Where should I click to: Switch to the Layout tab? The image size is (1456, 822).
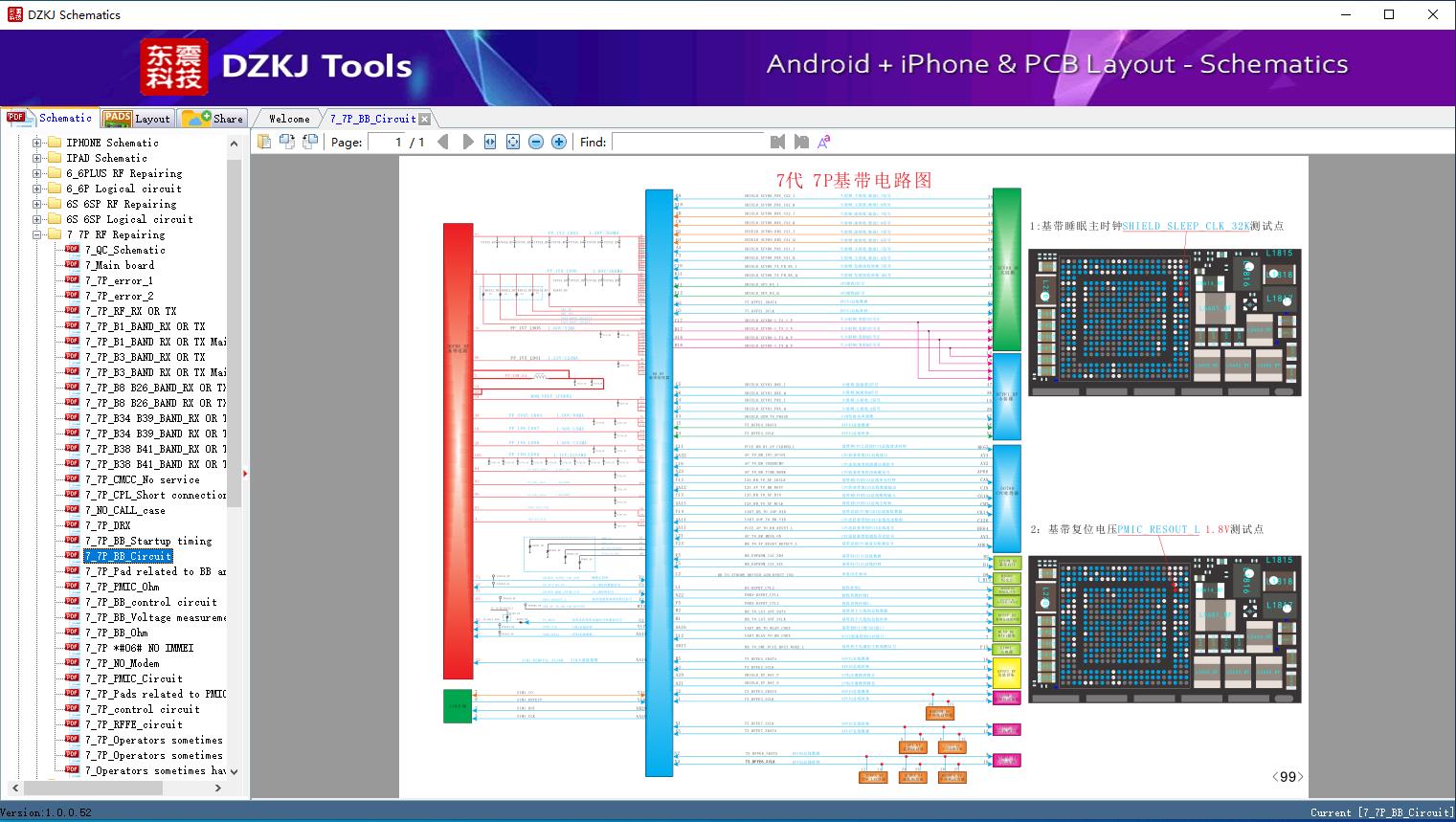137,119
